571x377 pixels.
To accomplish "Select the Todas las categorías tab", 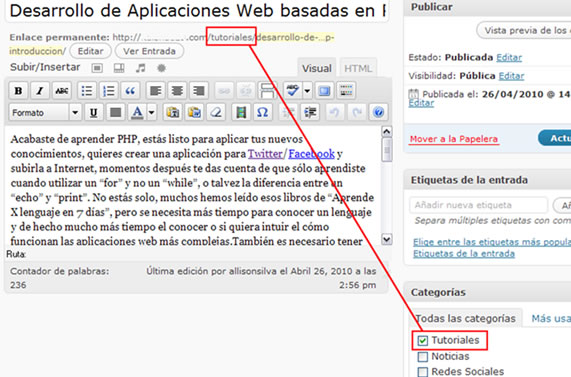I will point(465,318).
